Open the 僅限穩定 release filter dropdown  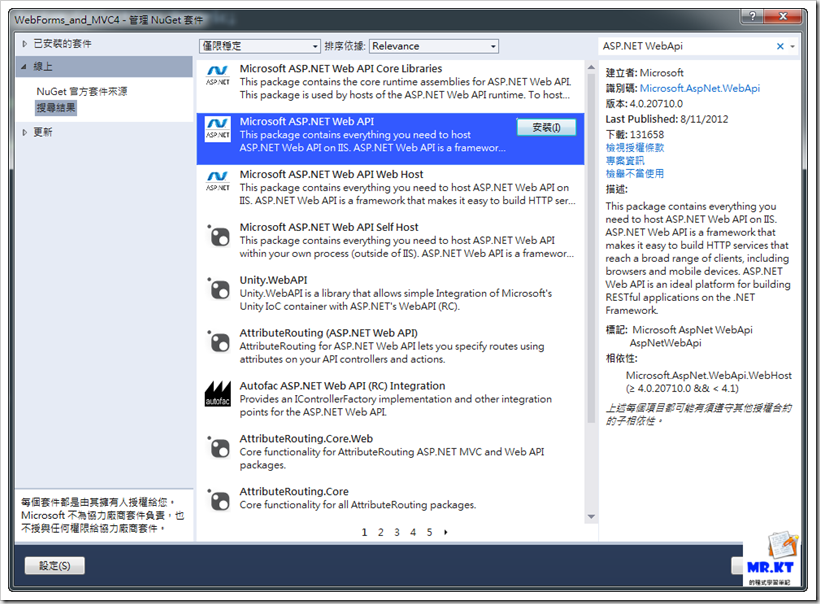tap(259, 46)
